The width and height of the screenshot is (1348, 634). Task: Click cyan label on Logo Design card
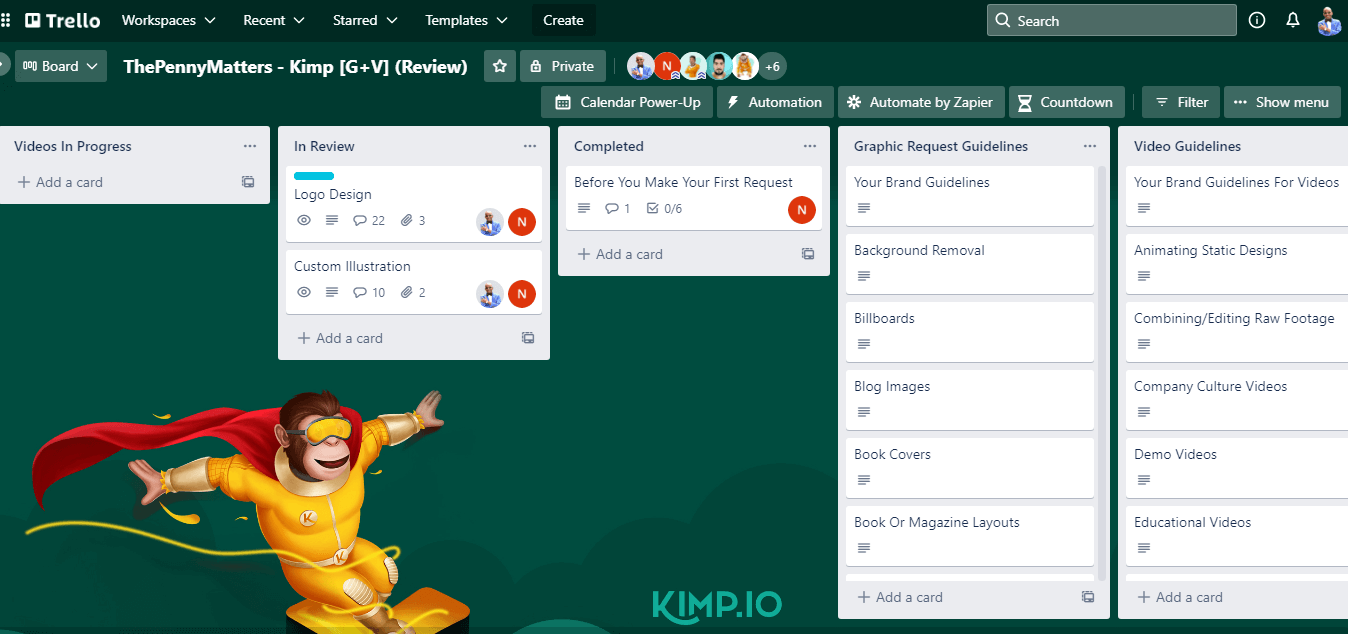coord(314,176)
